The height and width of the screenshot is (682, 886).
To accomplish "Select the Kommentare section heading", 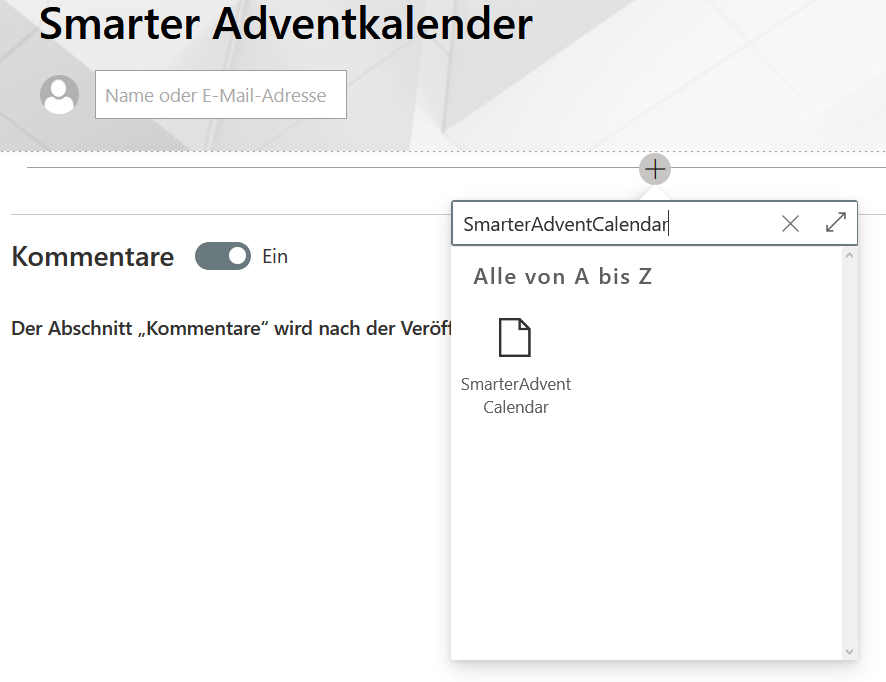I will coord(92,257).
